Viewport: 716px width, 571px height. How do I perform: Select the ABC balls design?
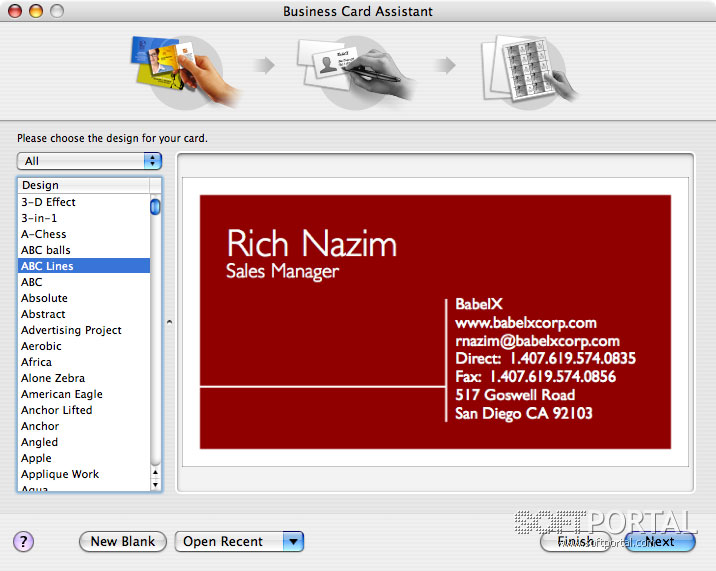click(x=84, y=250)
